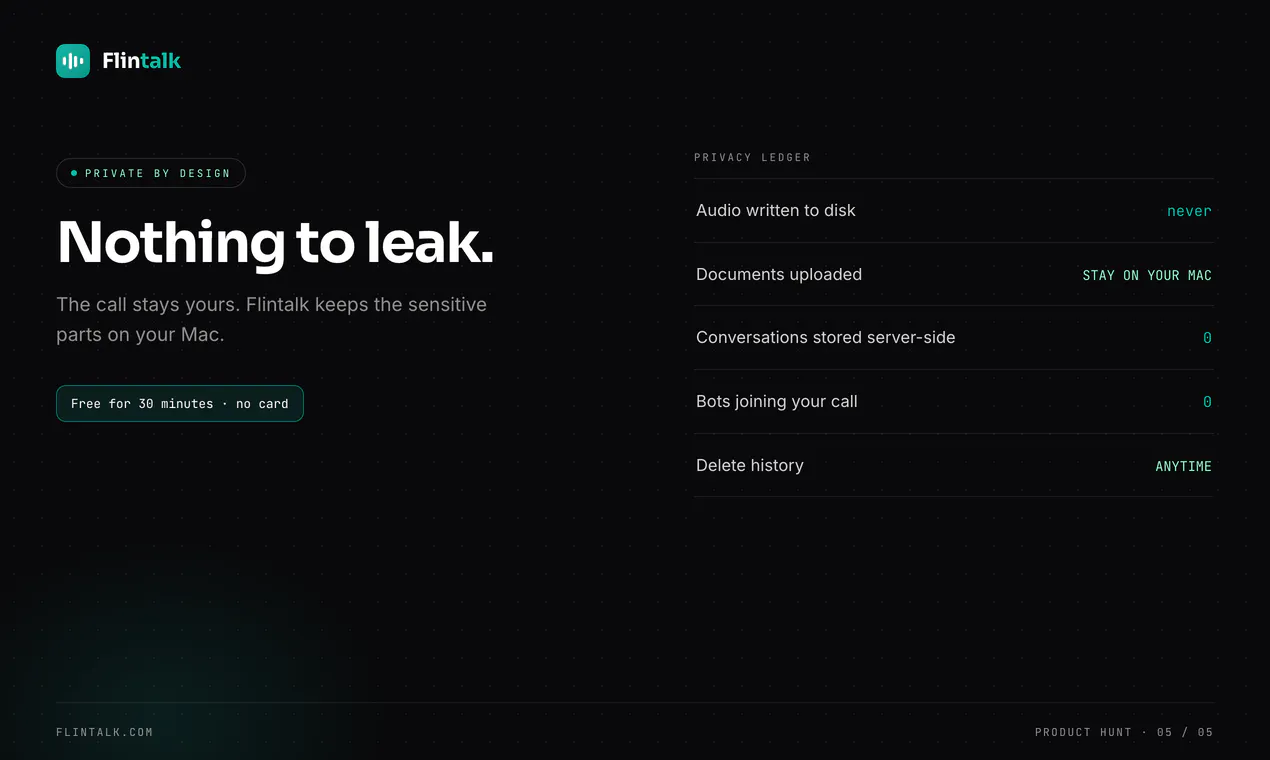Screen dimensions: 1270x760
Task: Click the 'ANYTIME' value
Action: click(1183, 466)
